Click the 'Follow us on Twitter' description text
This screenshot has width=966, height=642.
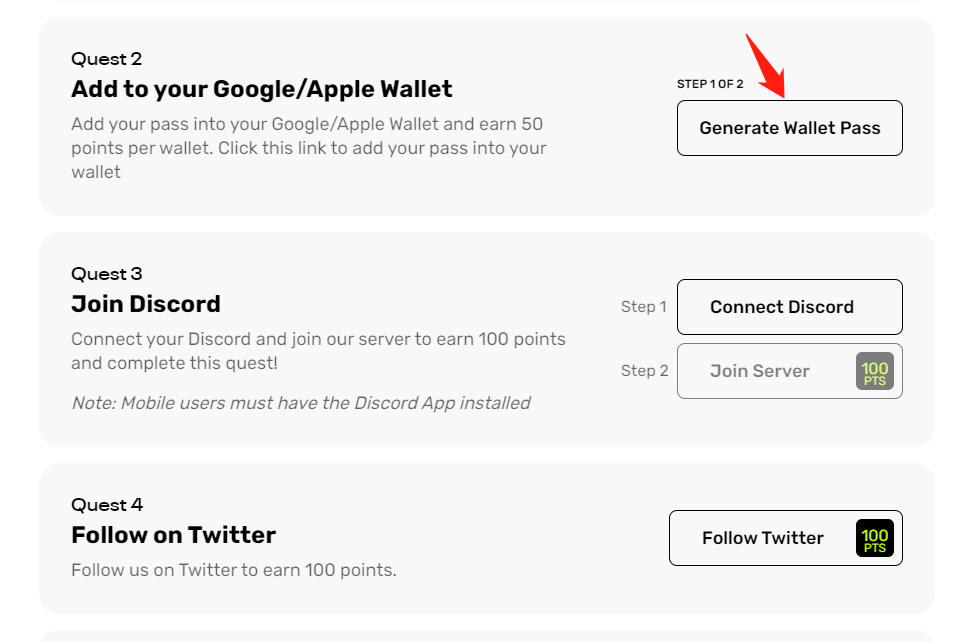234,570
